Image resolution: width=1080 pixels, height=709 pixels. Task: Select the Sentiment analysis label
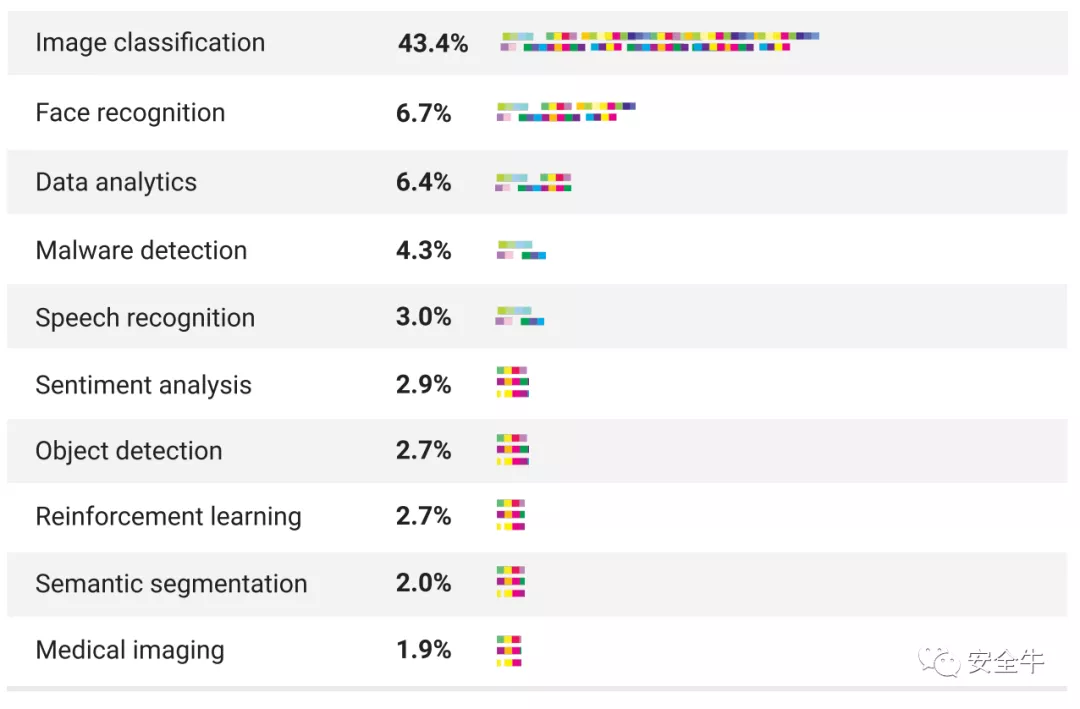click(x=143, y=385)
